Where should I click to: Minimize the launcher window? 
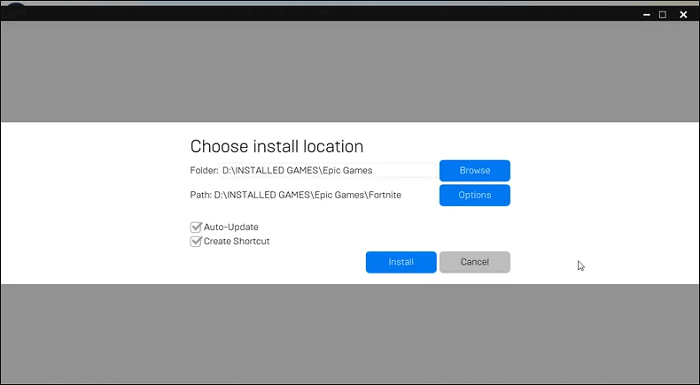(646, 15)
